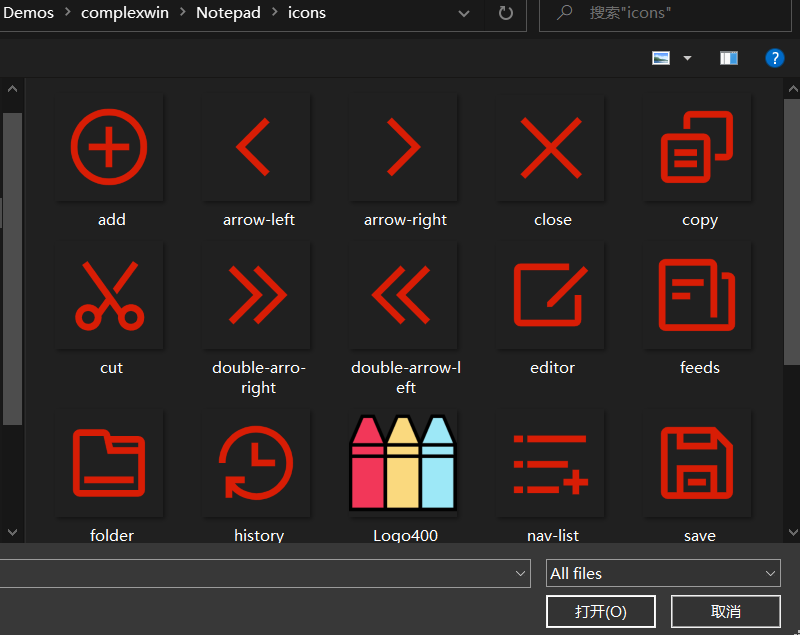
Task: Click the chevron after complexwin in path
Action: coord(182,12)
